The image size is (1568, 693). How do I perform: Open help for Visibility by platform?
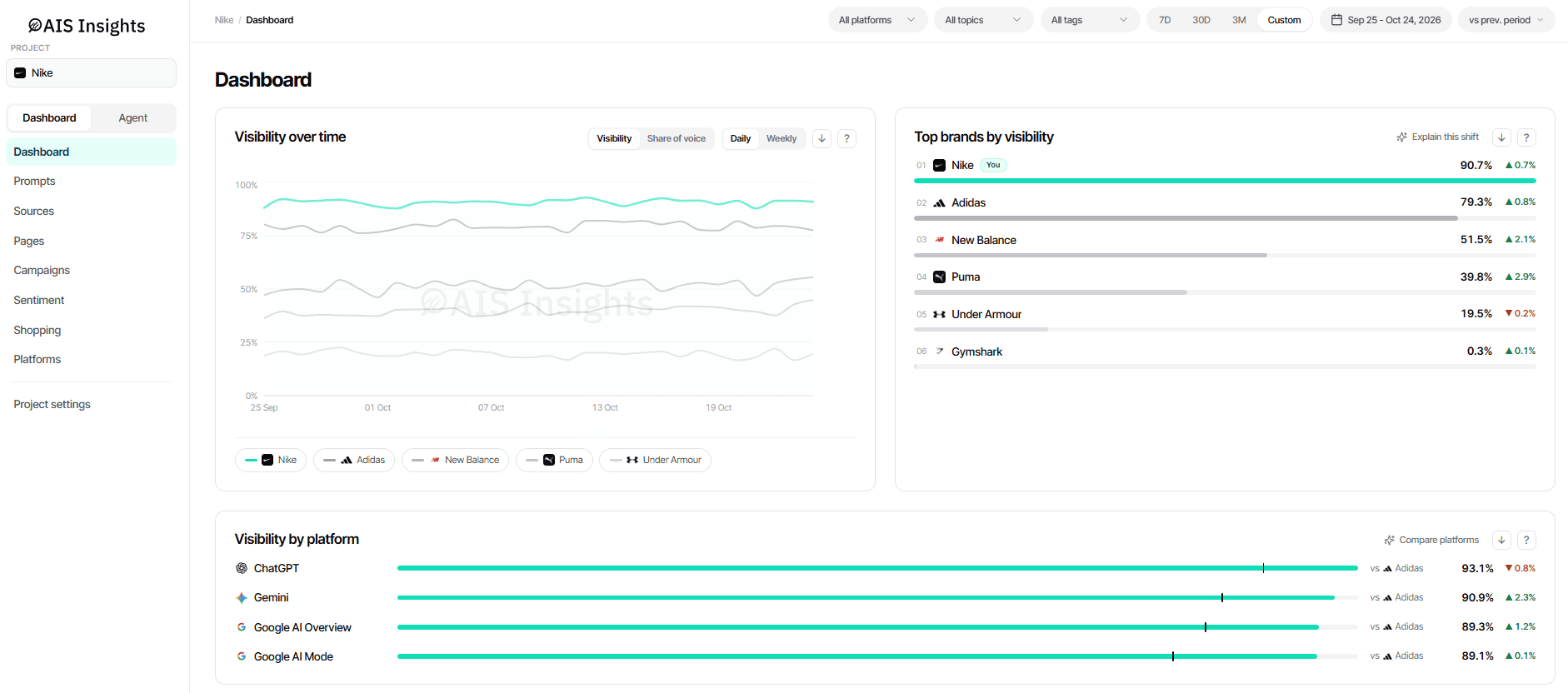click(x=1526, y=540)
